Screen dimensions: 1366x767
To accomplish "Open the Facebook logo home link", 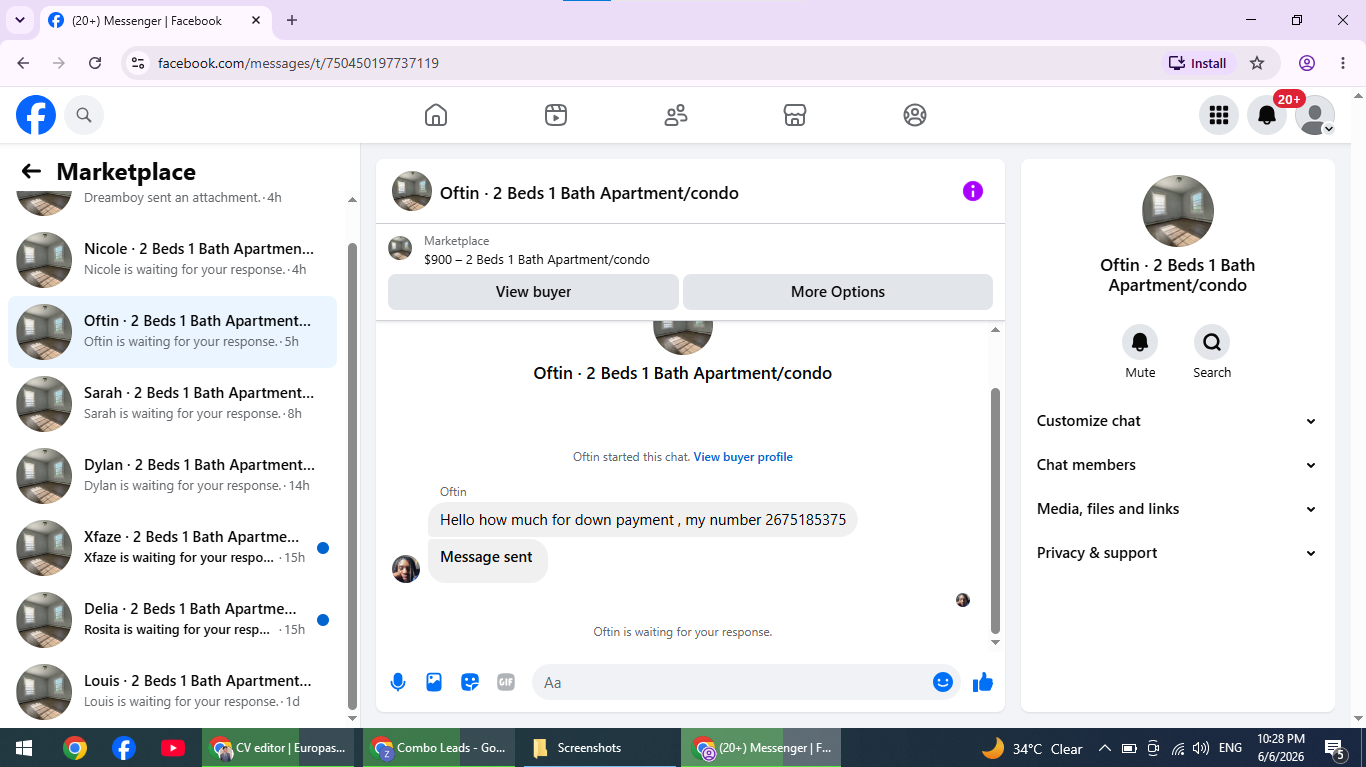I will [x=36, y=116].
